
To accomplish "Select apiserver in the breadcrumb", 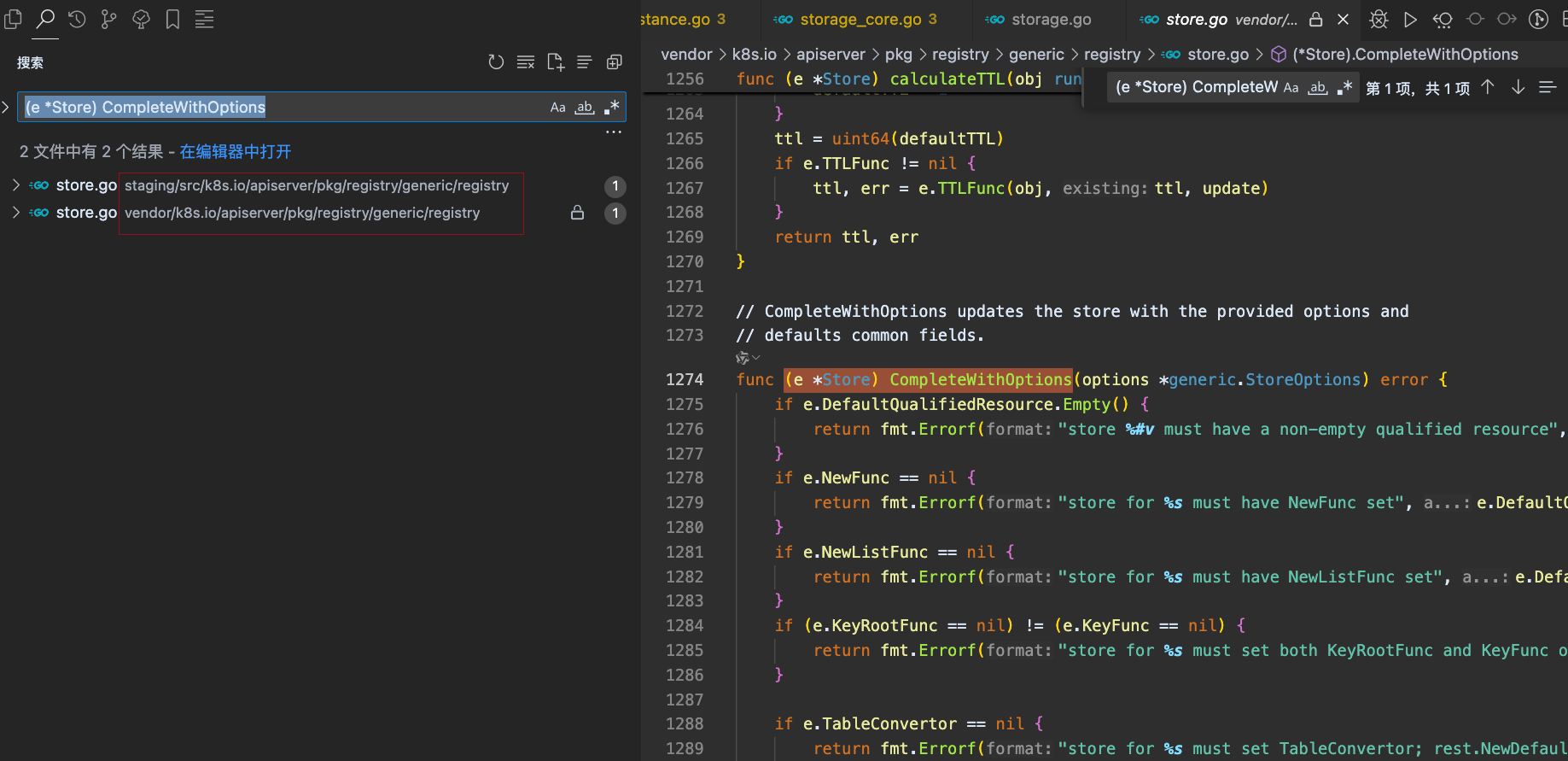I will [x=831, y=54].
